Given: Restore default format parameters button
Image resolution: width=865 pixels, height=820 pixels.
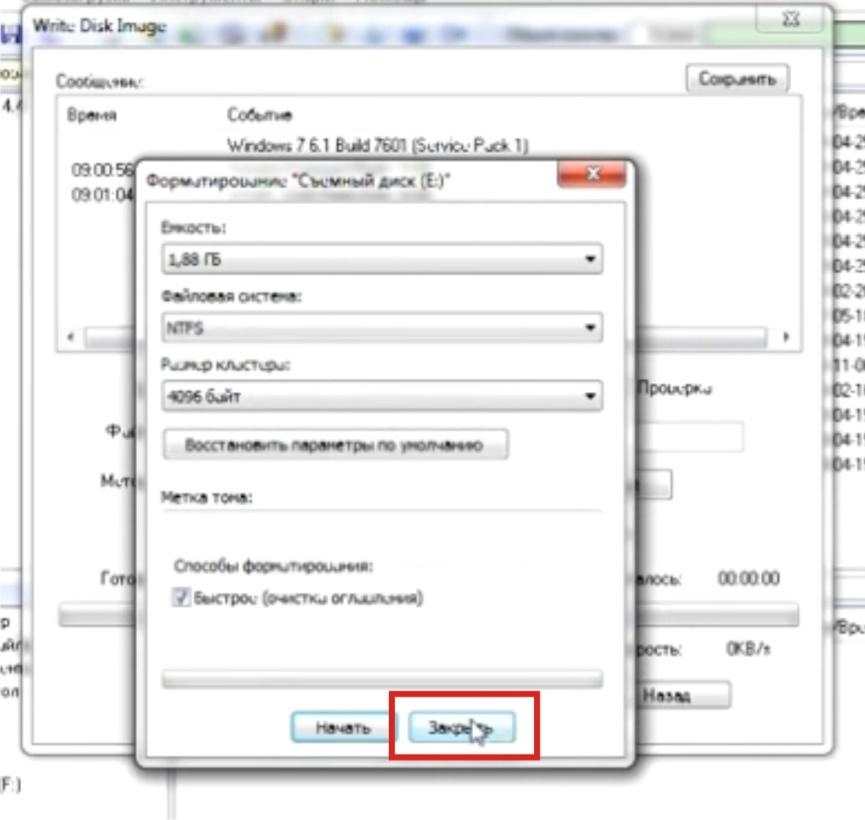Looking at the screenshot, I should pos(335,445).
